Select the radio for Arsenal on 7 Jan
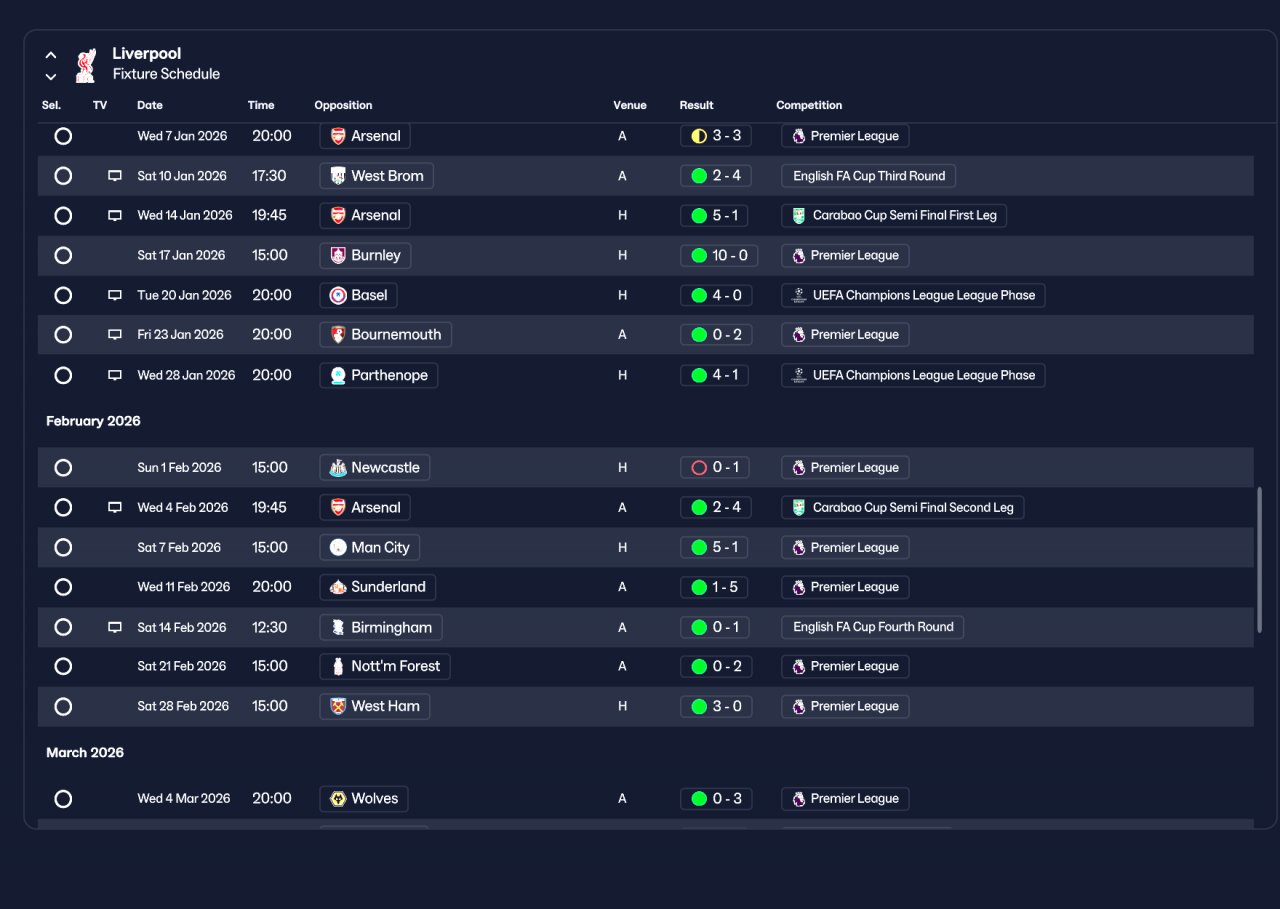The width and height of the screenshot is (1280, 909). (x=63, y=136)
